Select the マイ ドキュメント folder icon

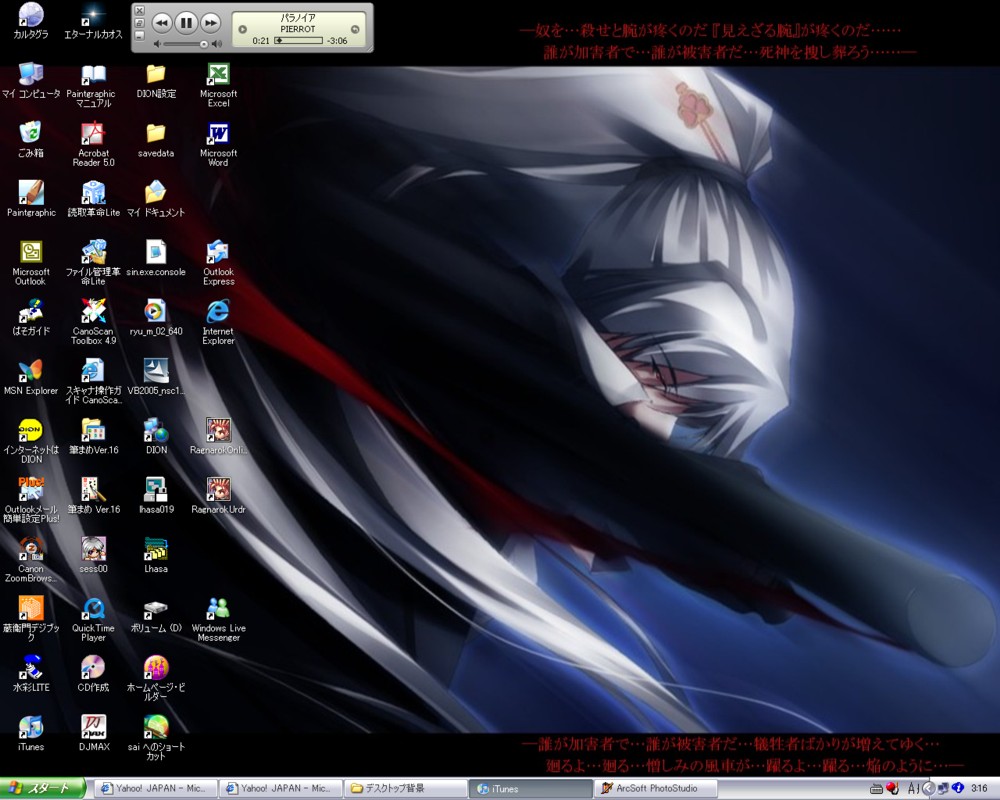156,199
